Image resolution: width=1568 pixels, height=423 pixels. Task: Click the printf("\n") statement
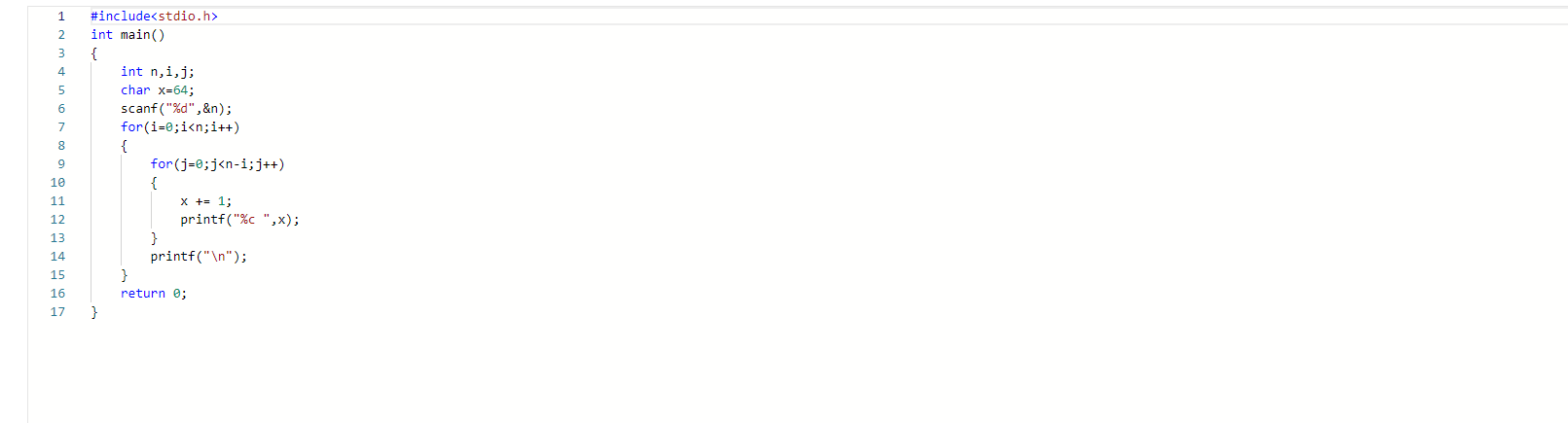click(199, 257)
